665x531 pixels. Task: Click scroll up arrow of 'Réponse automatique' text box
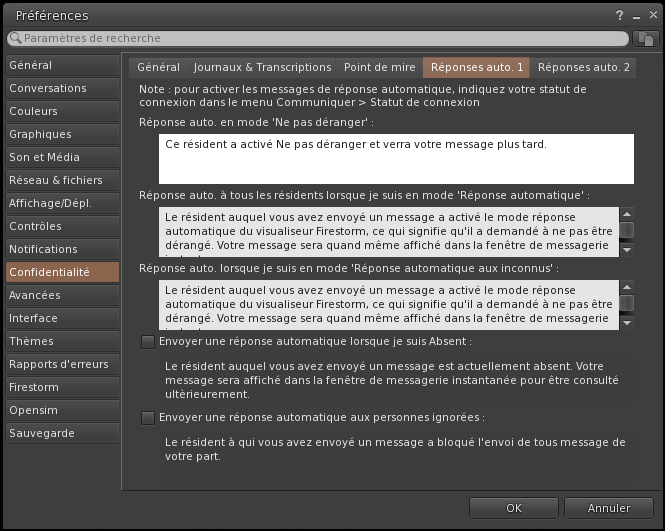point(627,214)
